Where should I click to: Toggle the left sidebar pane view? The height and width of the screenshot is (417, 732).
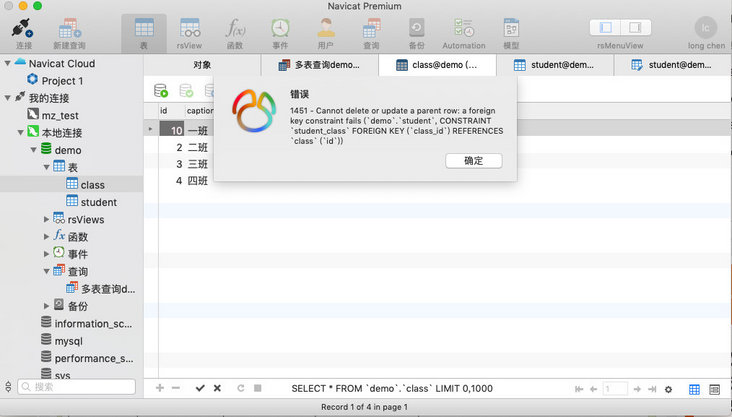[x=605, y=28]
